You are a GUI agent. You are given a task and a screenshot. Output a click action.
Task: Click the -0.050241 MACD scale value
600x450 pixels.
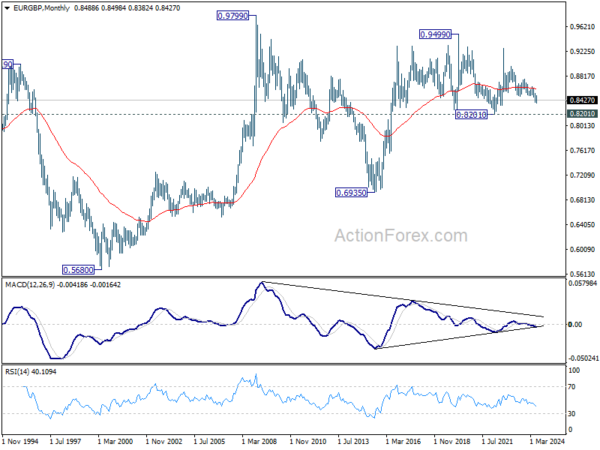point(583,359)
